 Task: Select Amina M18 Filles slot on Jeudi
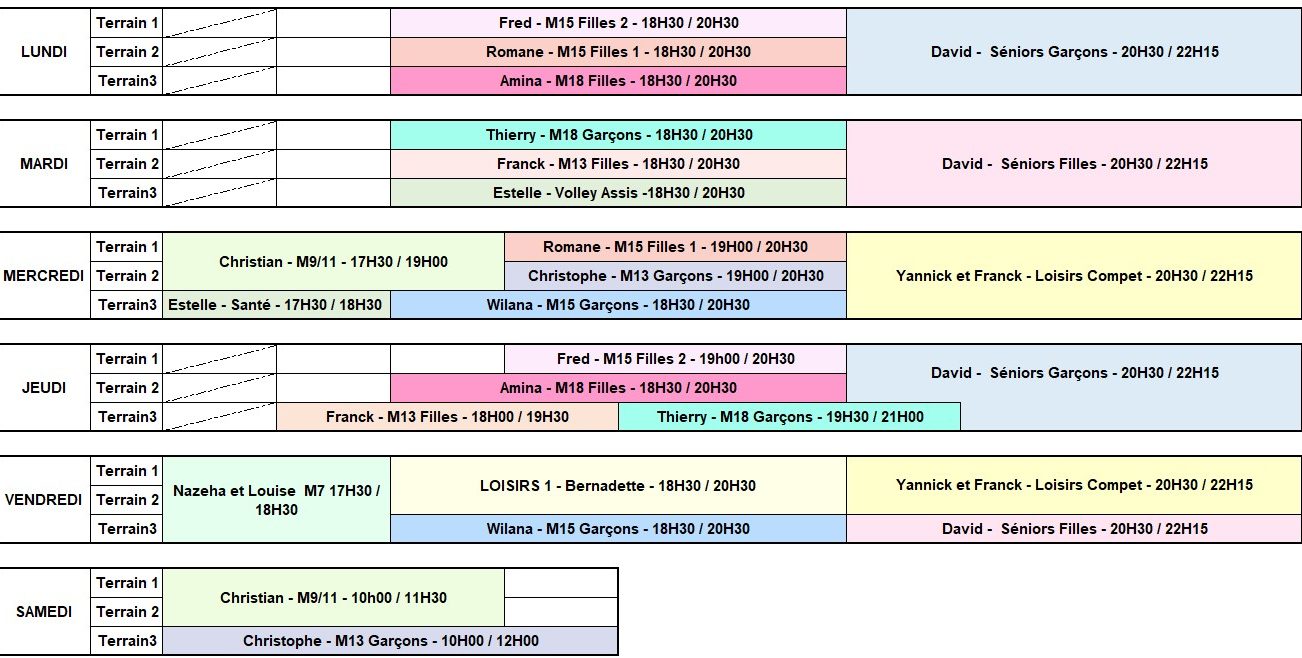618,388
